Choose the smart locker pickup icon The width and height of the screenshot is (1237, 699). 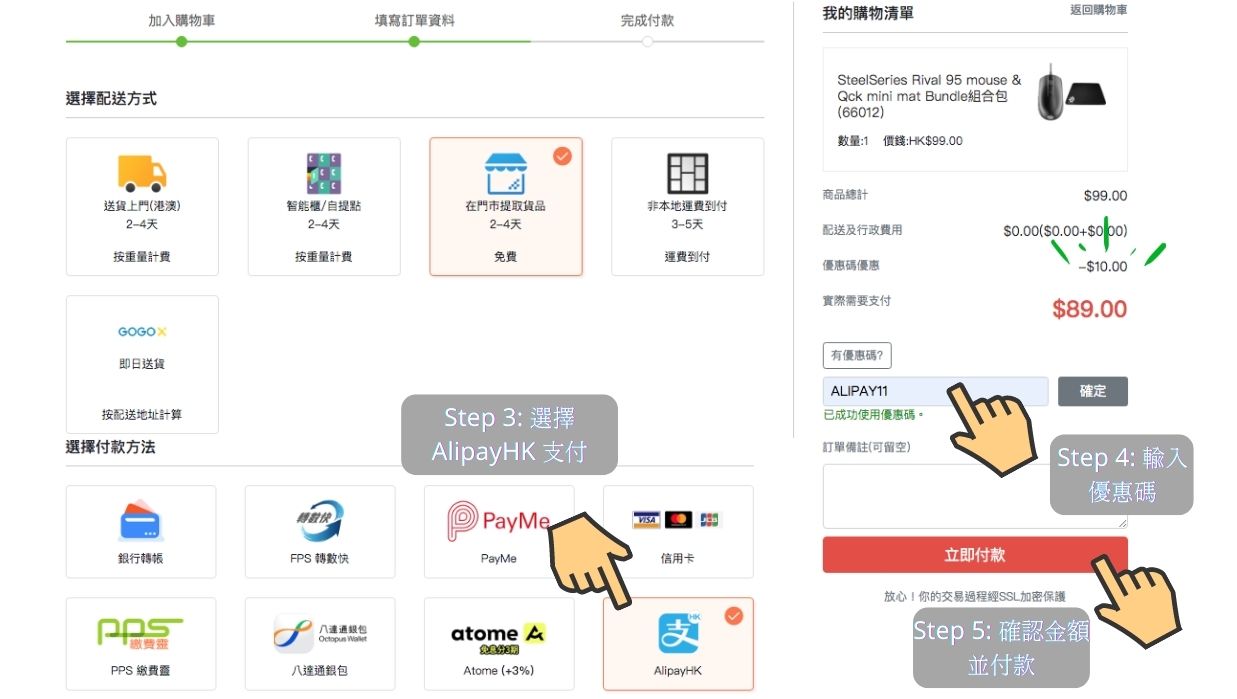(324, 174)
